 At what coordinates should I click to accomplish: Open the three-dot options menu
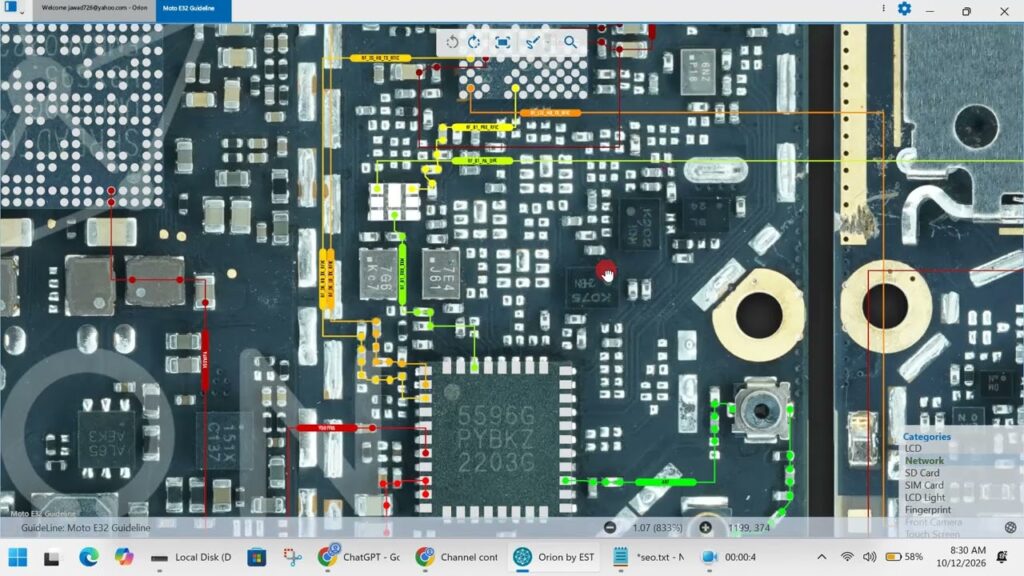pyautogui.click(x=884, y=8)
